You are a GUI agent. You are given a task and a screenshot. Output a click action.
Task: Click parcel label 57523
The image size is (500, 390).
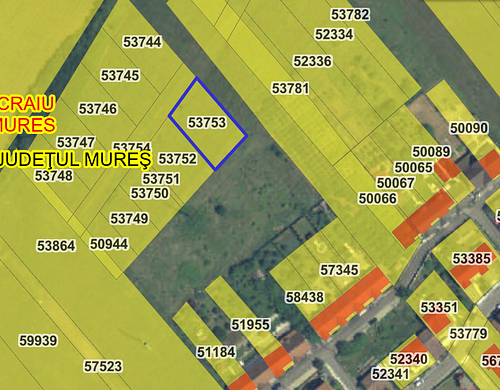[x=103, y=366]
